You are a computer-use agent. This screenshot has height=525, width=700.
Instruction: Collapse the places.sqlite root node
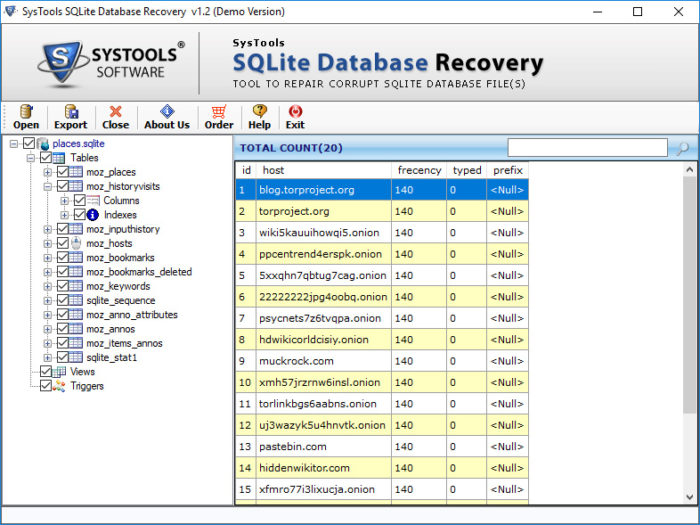click(14, 144)
